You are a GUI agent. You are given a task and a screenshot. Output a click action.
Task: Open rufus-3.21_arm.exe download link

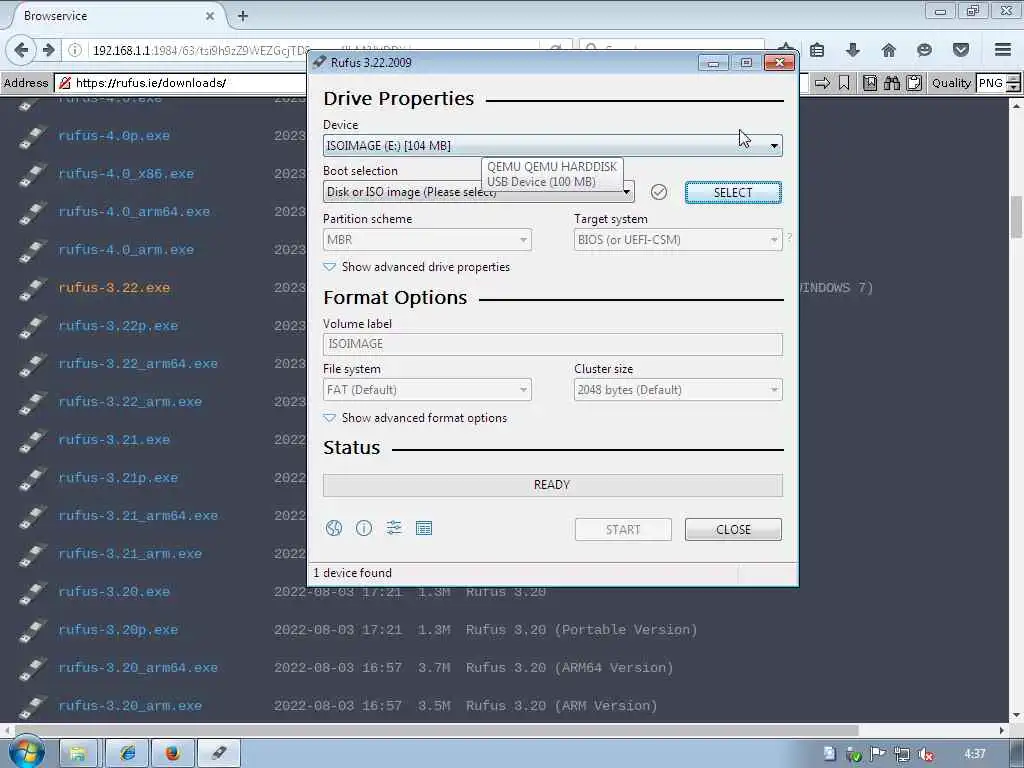click(130, 553)
